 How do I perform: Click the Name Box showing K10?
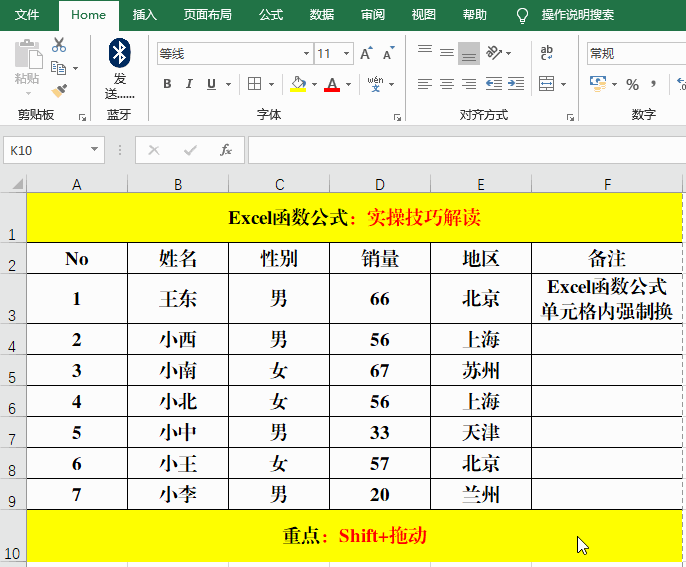coord(45,150)
